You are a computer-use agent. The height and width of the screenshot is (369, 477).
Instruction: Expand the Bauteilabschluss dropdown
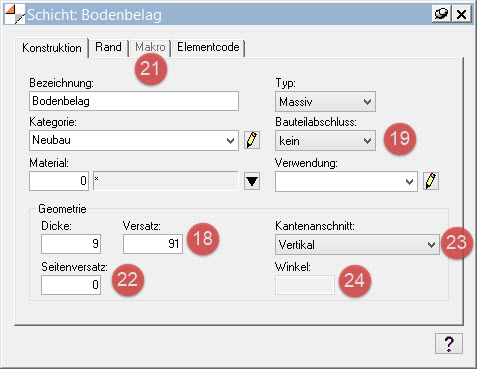(325, 141)
